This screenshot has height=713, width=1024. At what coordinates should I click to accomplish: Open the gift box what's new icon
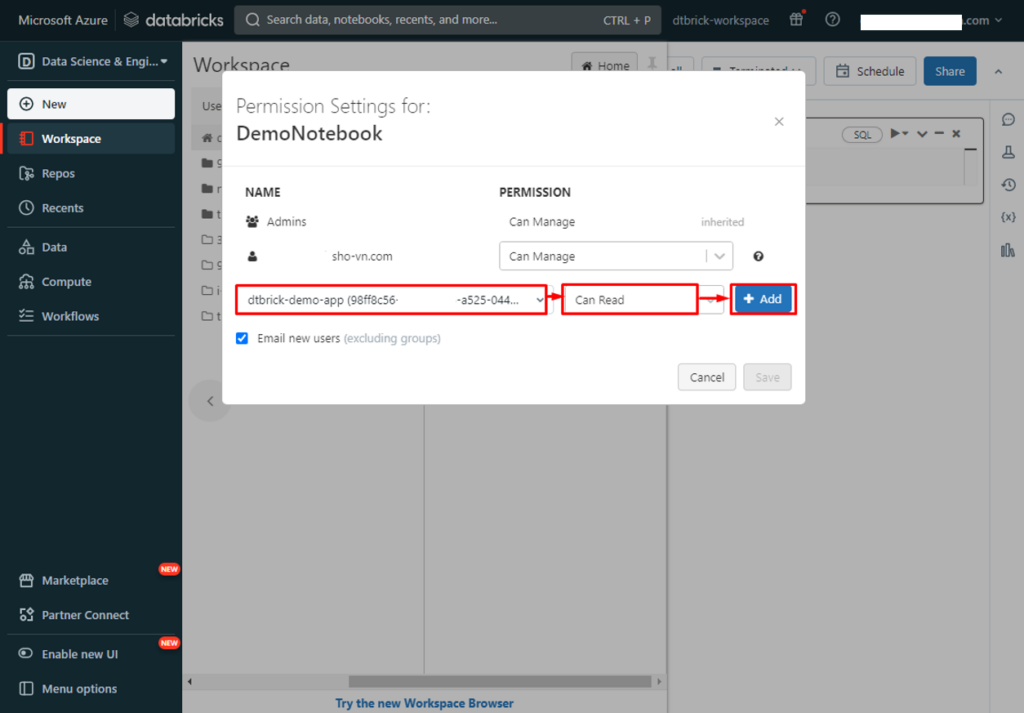click(x=796, y=20)
